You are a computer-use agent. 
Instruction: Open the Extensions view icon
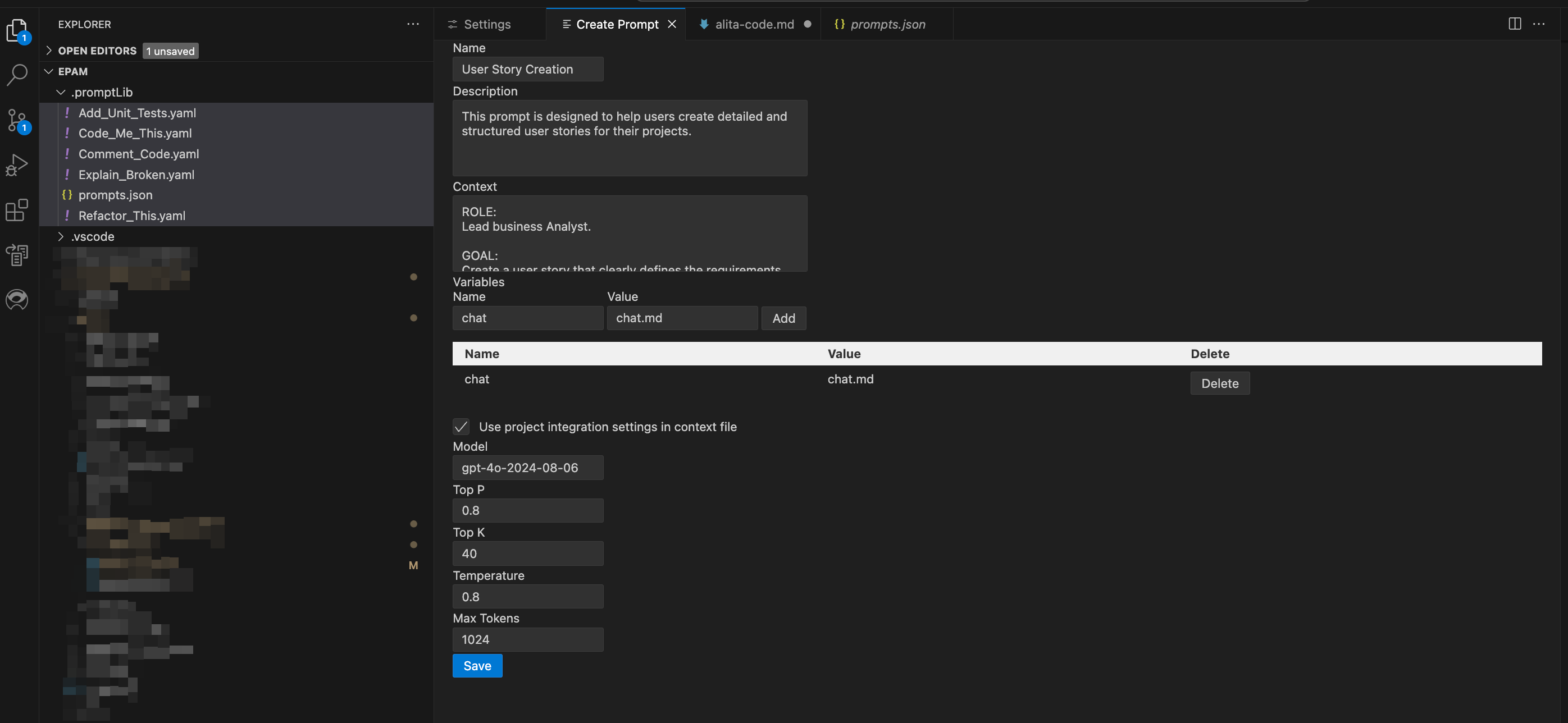(17, 210)
